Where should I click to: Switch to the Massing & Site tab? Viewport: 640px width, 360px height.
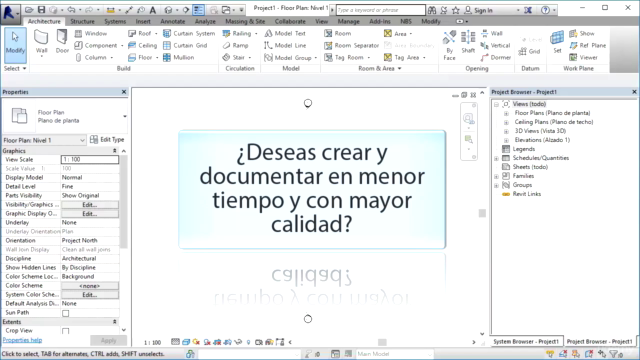245,21
